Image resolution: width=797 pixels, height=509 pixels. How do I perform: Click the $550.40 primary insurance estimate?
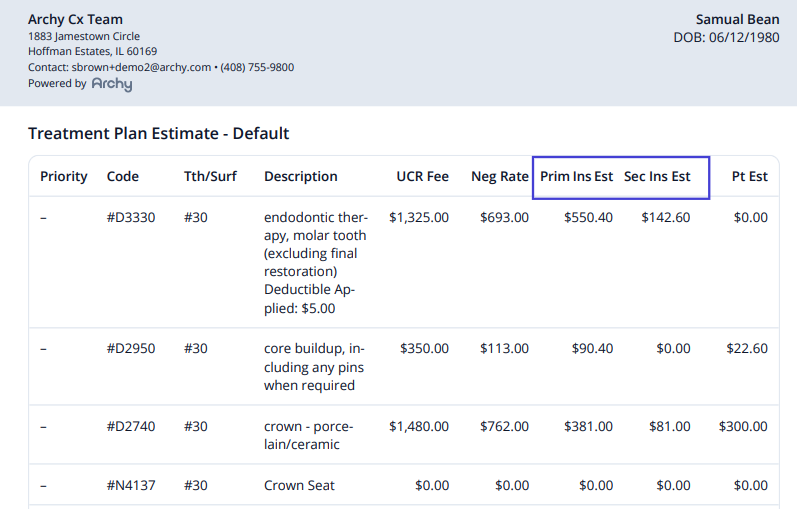(588, 218)
